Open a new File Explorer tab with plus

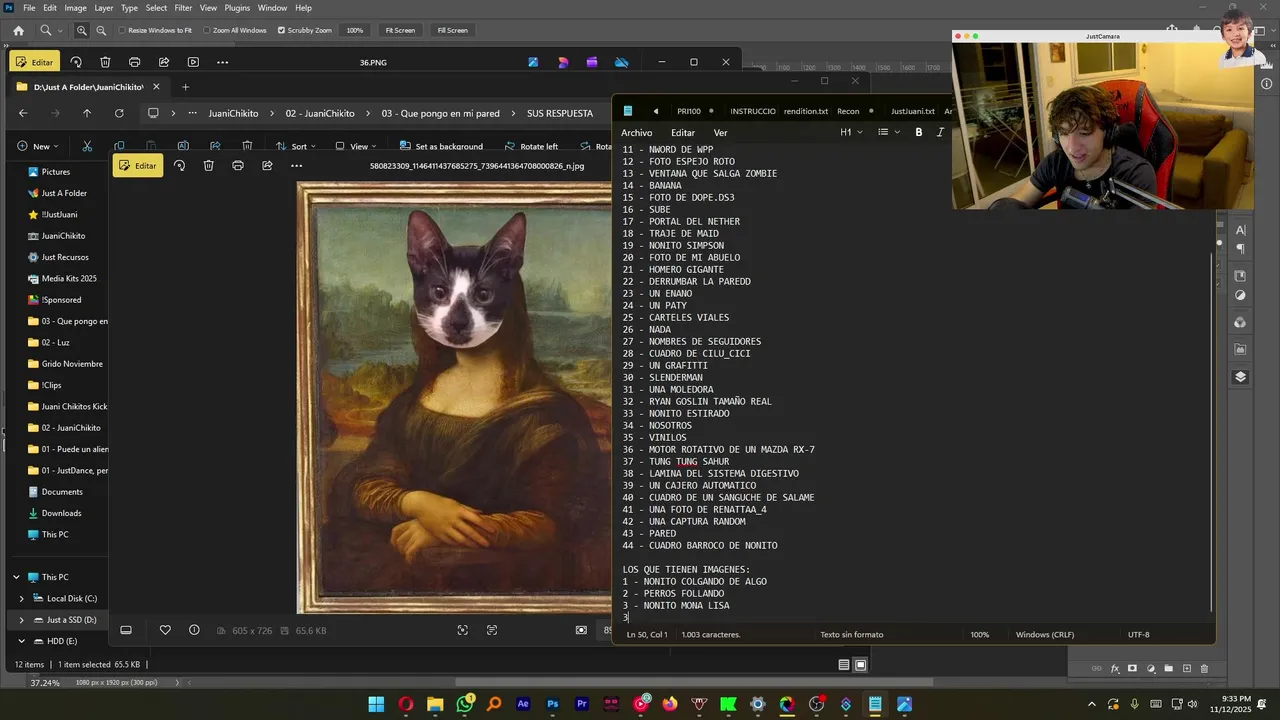(x=185, y=87)
